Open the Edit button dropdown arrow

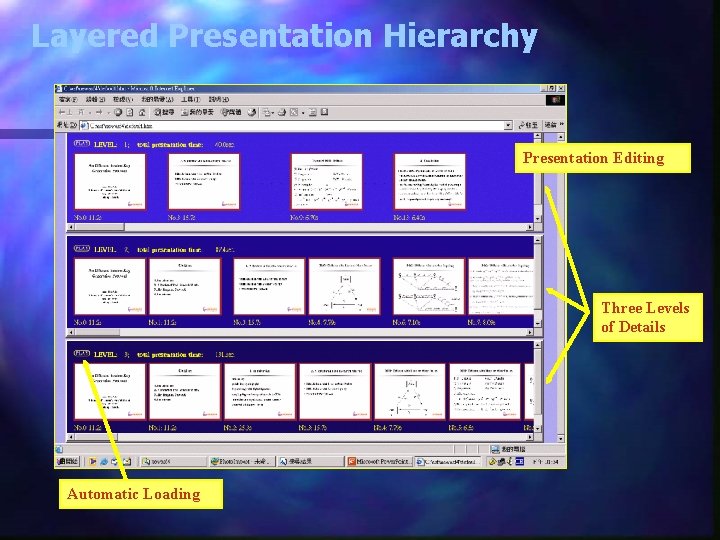[303, 112]
